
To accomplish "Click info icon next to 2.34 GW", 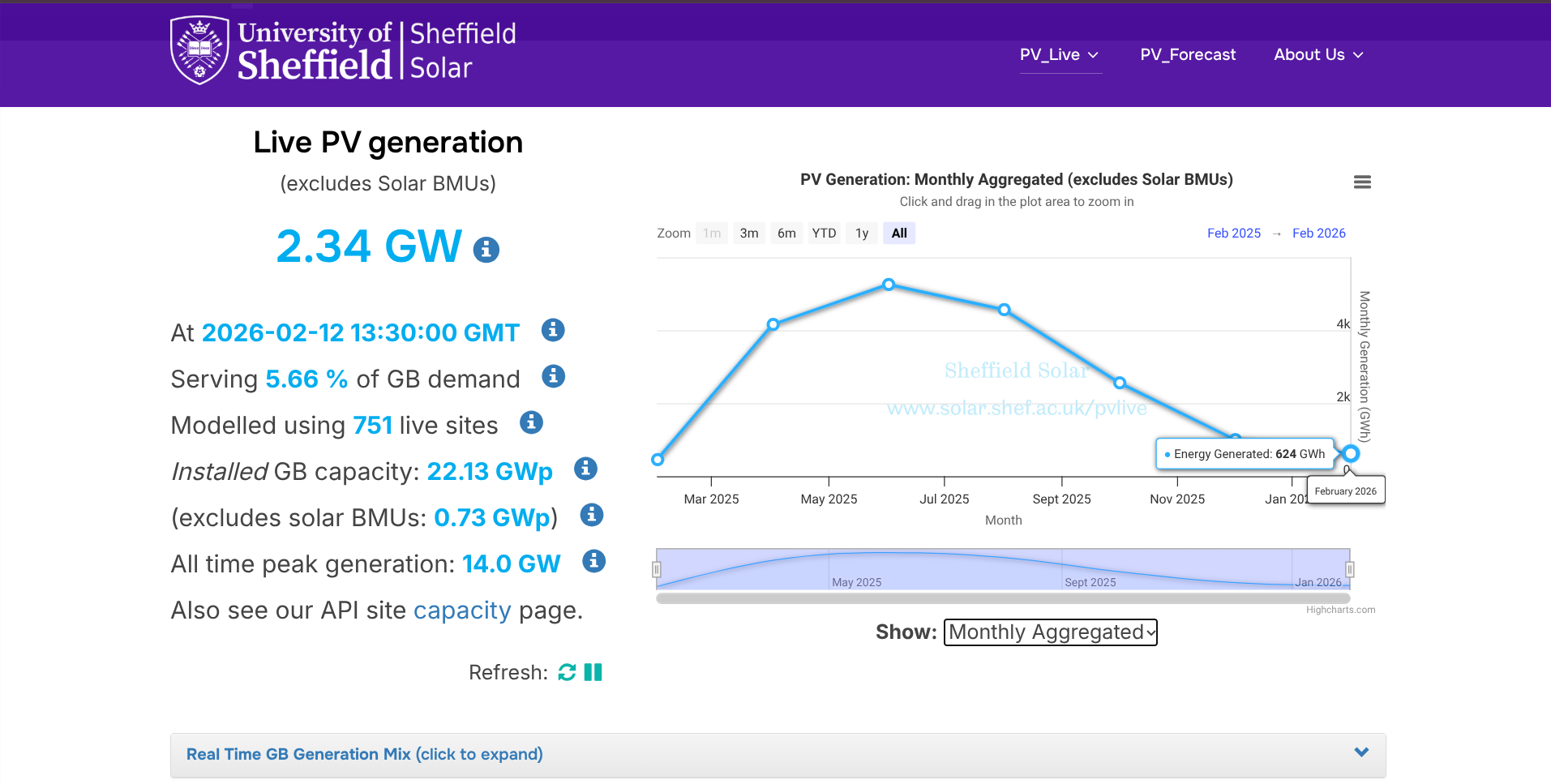I will 486,249.
